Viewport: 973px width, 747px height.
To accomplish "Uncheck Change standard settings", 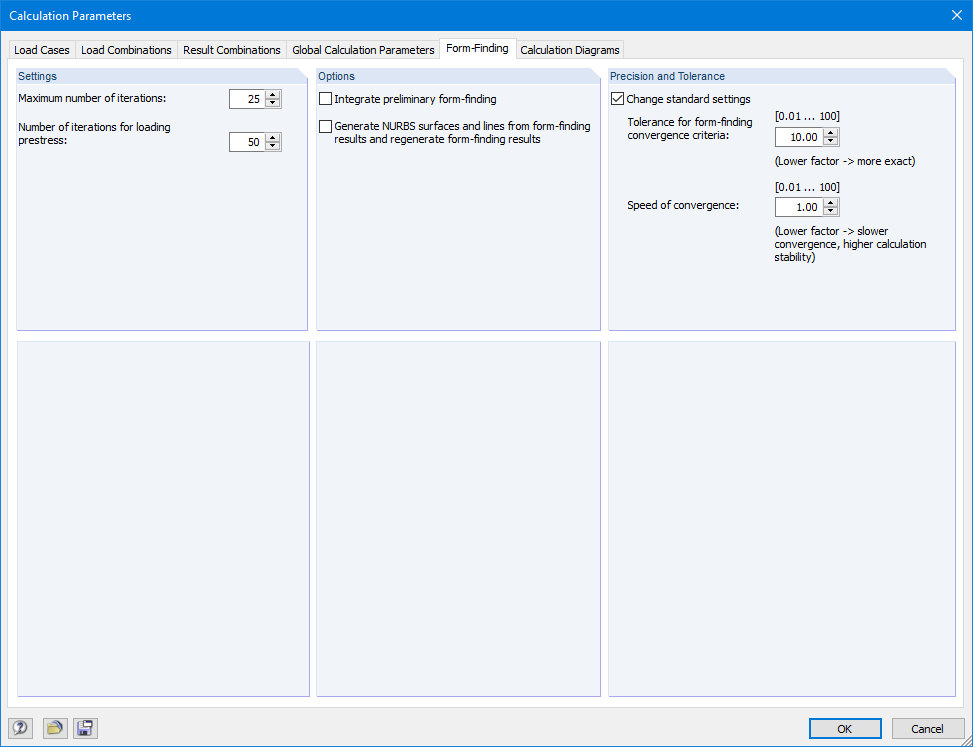I will click(618, 99).
